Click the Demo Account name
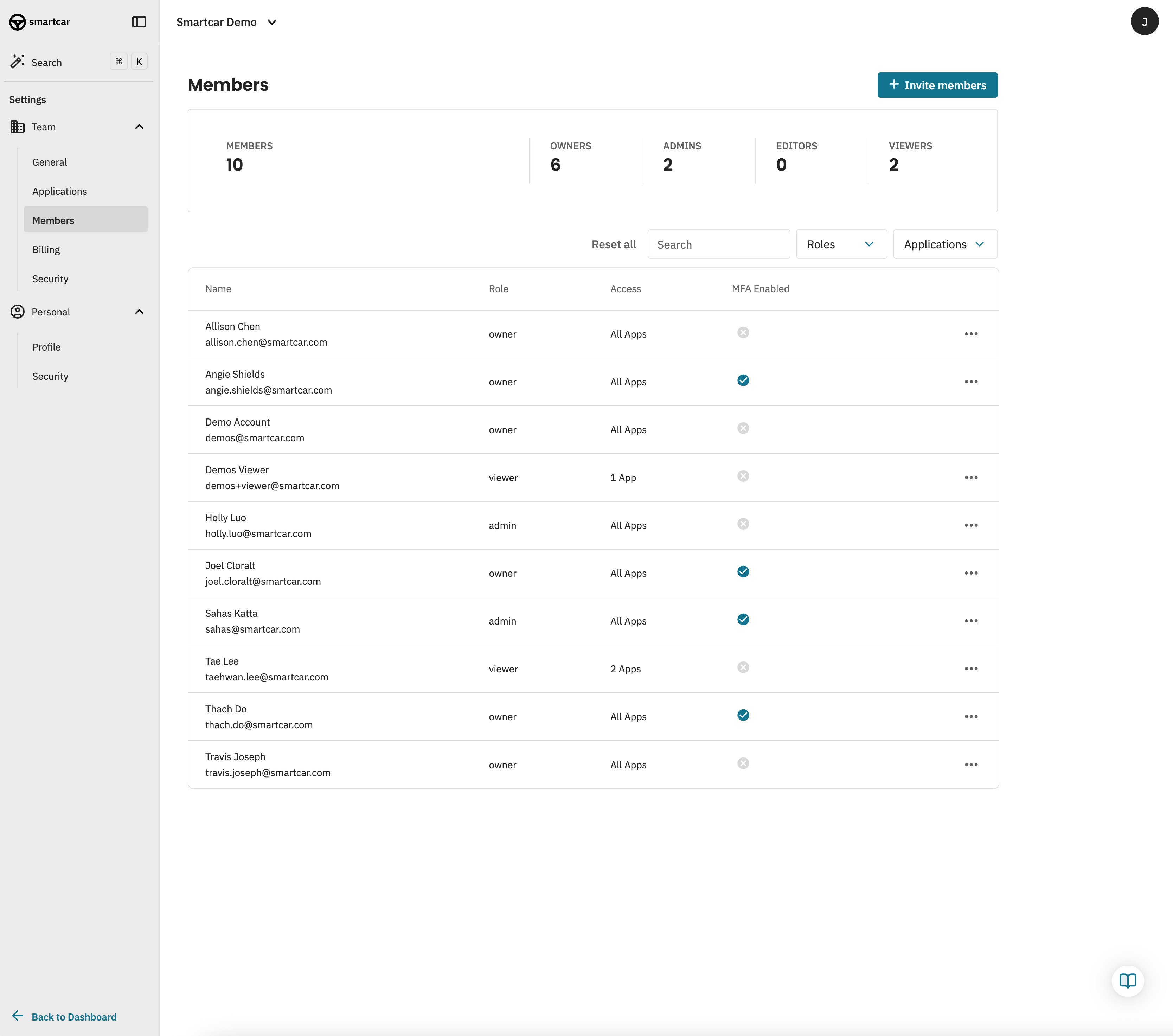Image resolution: width=1173 pixels, height=1036 pixels. pos(238,422)
